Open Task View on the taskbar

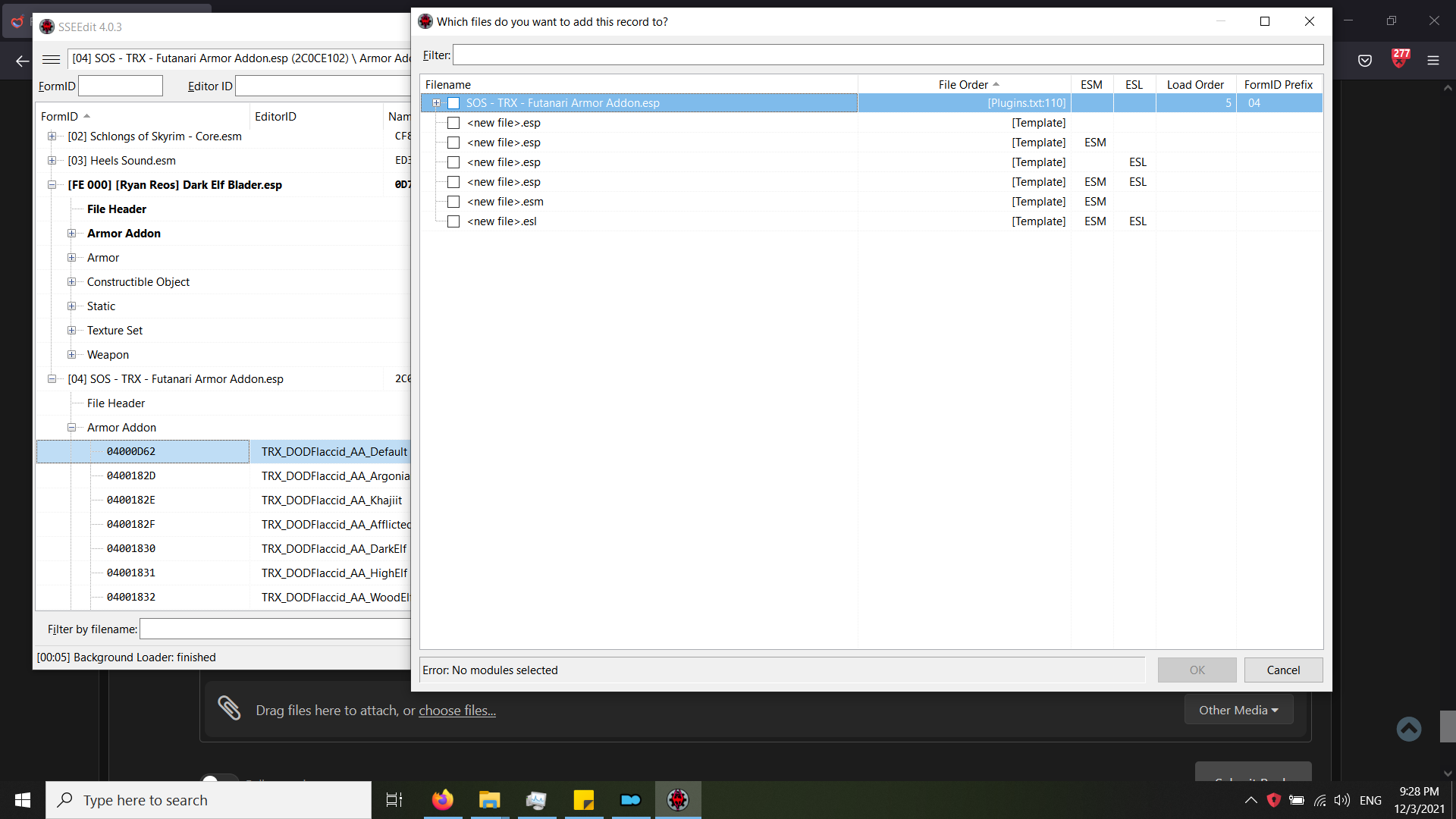click(394, 800)
